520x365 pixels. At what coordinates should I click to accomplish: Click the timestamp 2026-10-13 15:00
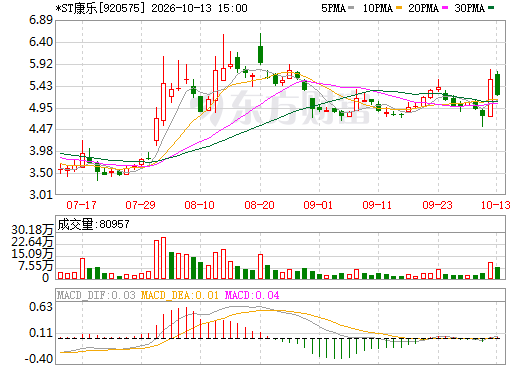tap(199, 8)
